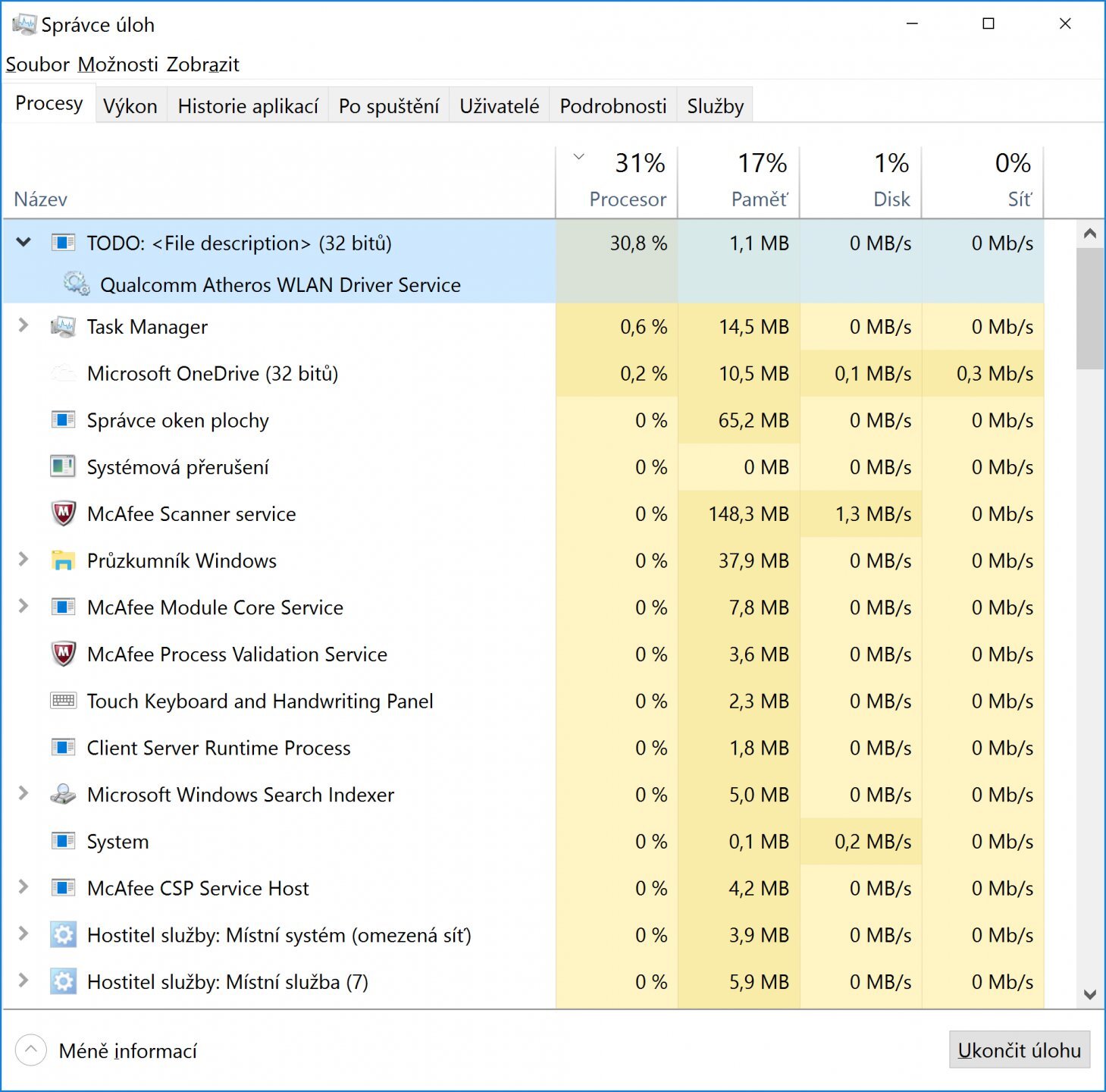
Task: Click the McAfee Scanner service shield icon
Action: [64, 513]
